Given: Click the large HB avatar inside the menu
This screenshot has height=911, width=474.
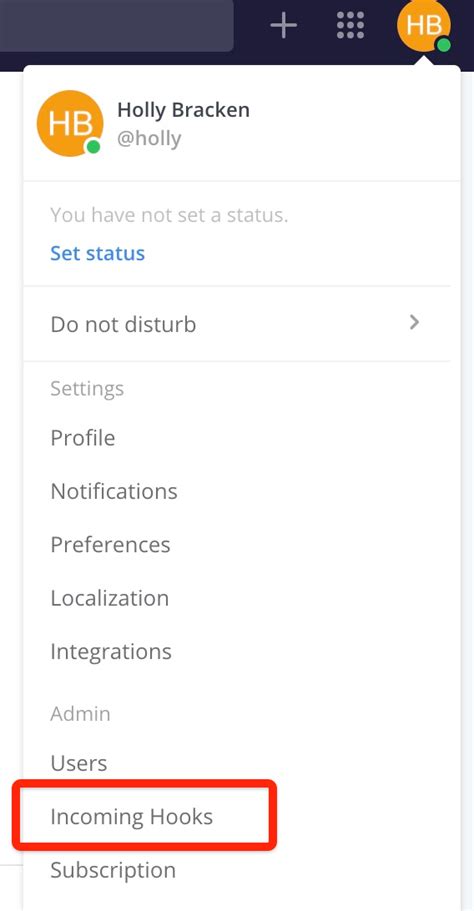Looking at the screenshot, I should 70,124.
